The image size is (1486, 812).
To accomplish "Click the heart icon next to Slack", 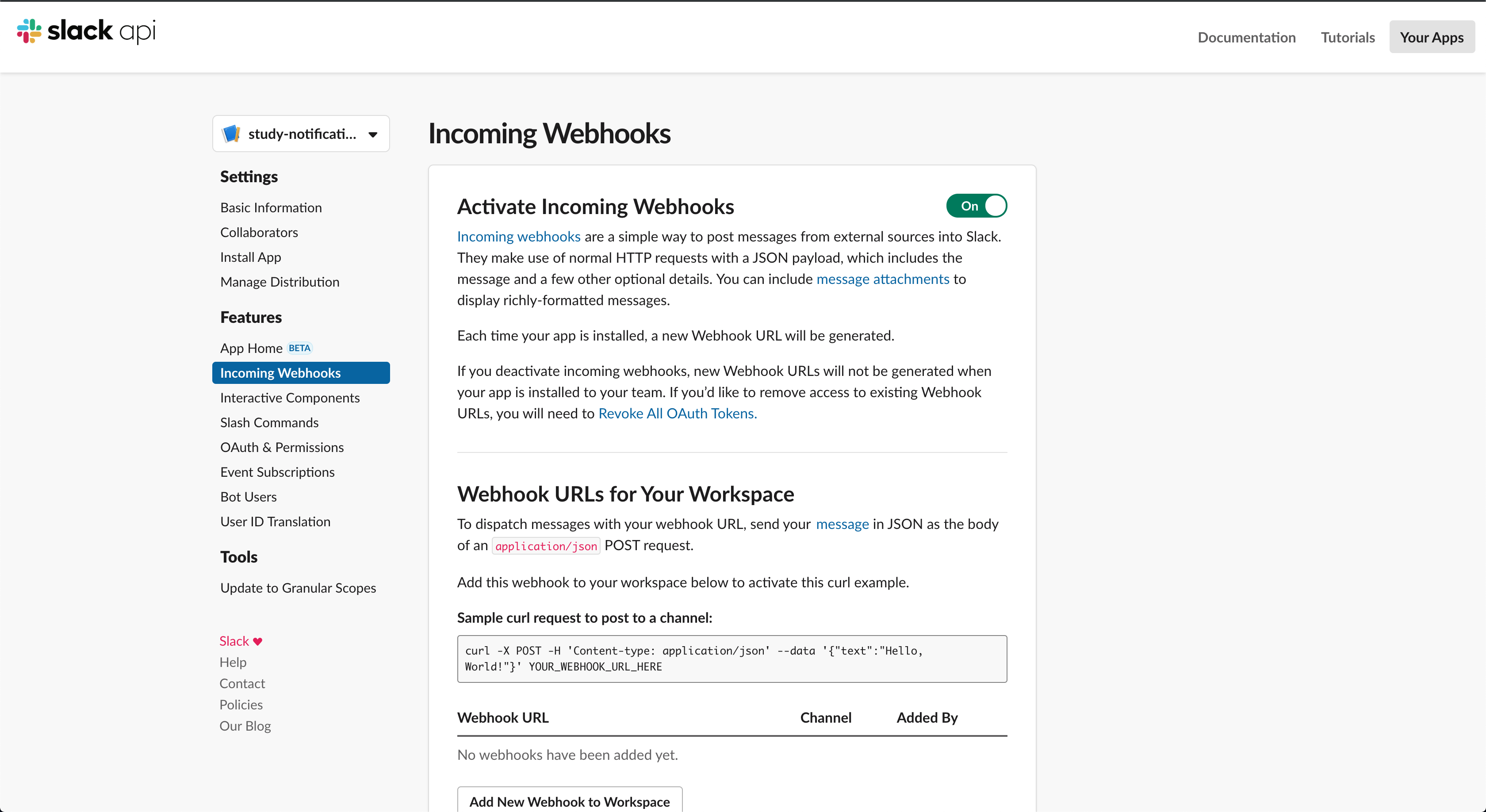I will pos(258,641).
